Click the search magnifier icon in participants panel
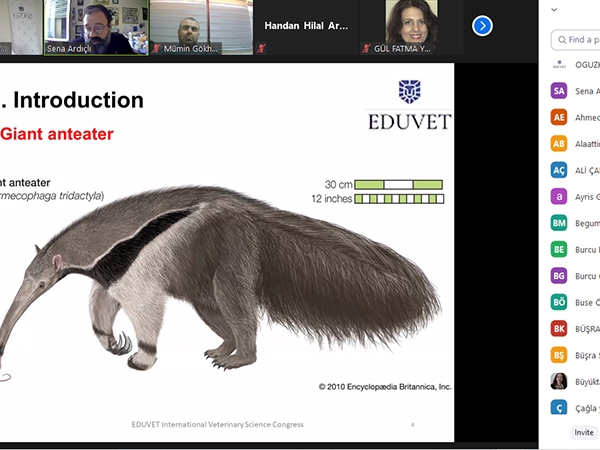This screenshot has width=600, height=450. coord(562,40)
